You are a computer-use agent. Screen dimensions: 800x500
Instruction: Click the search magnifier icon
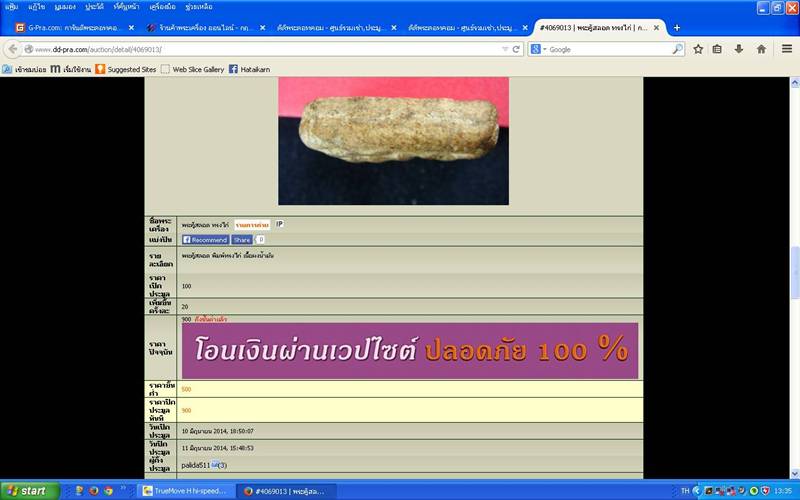(x=677, y=49)
